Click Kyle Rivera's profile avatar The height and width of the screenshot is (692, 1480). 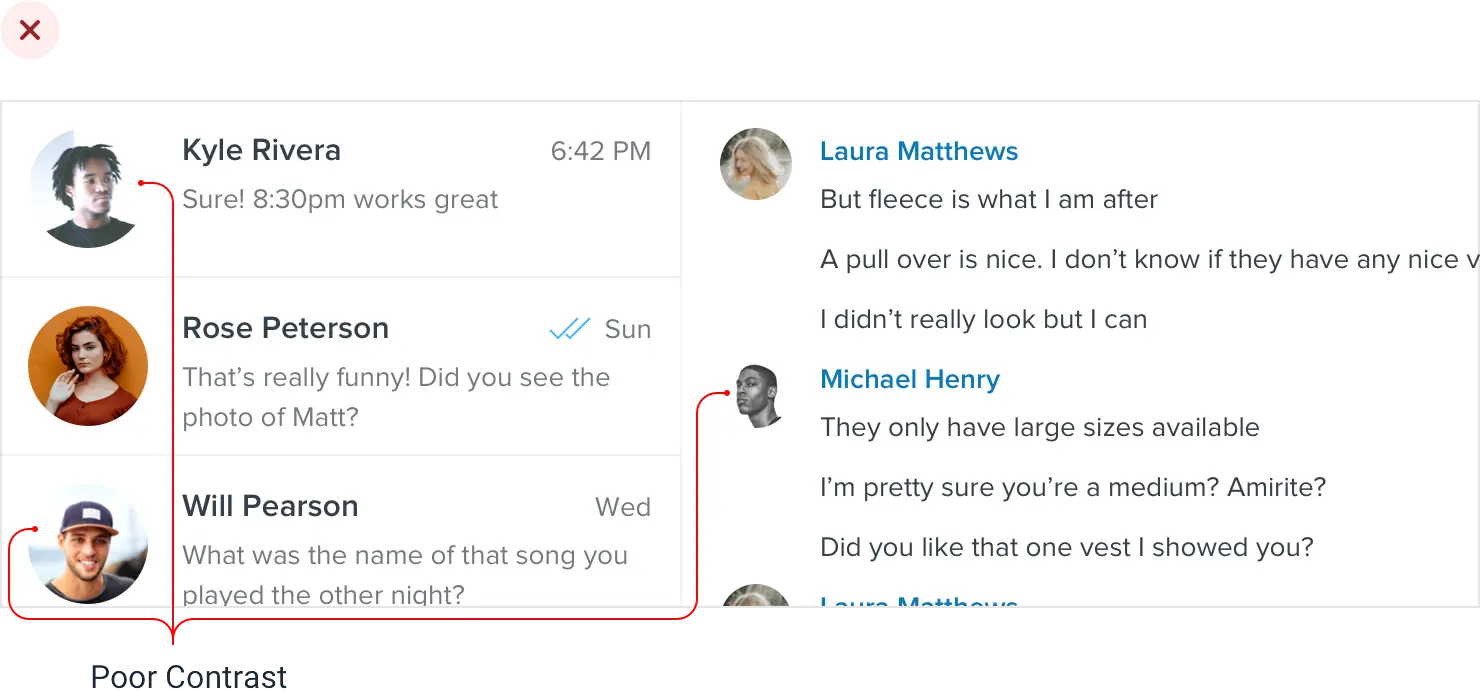pos(88,188)
